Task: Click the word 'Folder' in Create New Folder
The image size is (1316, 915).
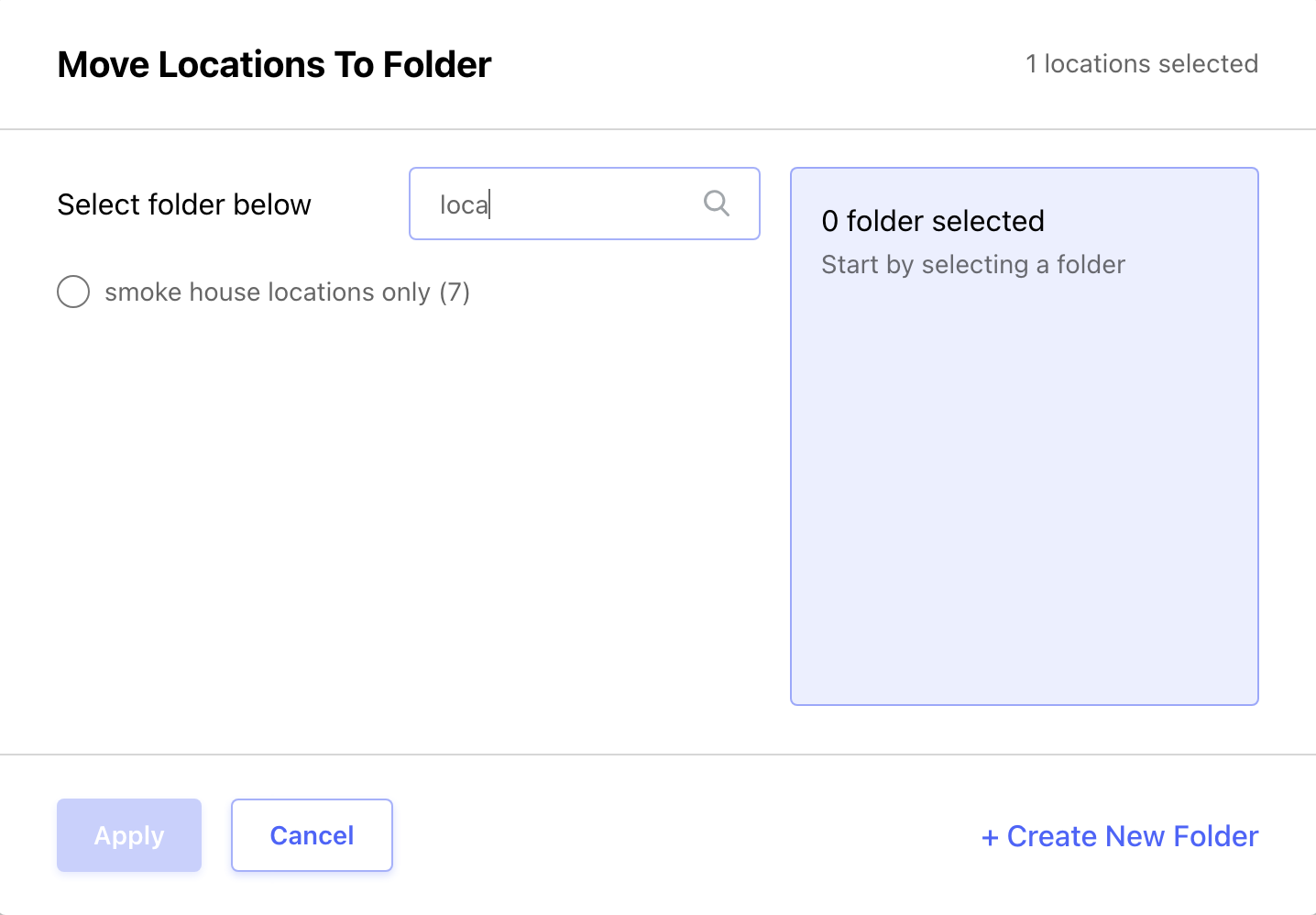Action: 1216,836
